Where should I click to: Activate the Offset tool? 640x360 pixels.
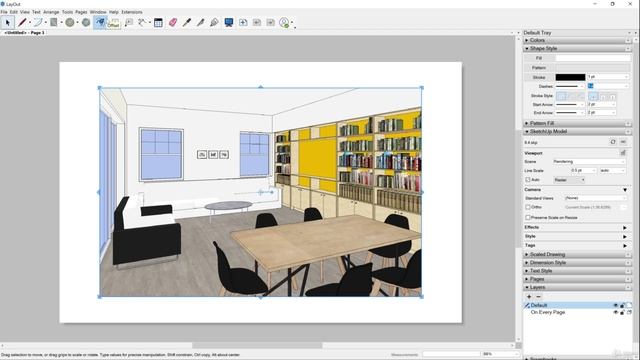click(100, 22)
